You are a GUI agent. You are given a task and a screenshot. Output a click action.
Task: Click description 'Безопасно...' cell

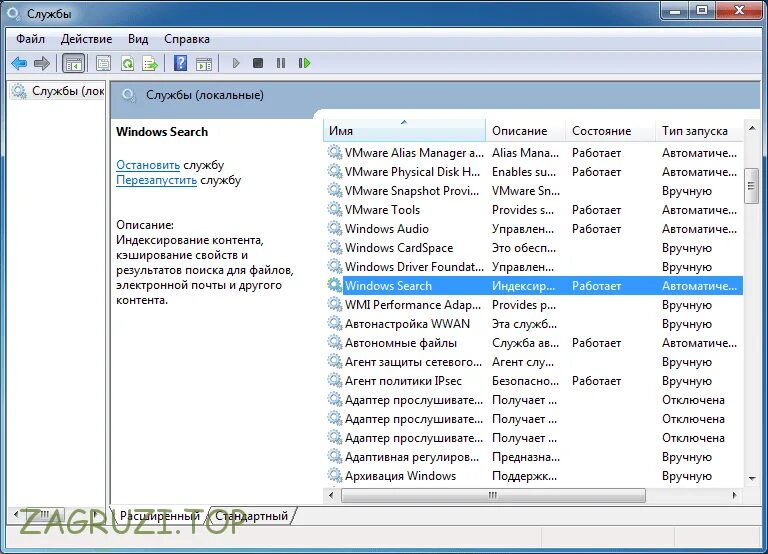[526, 381]
